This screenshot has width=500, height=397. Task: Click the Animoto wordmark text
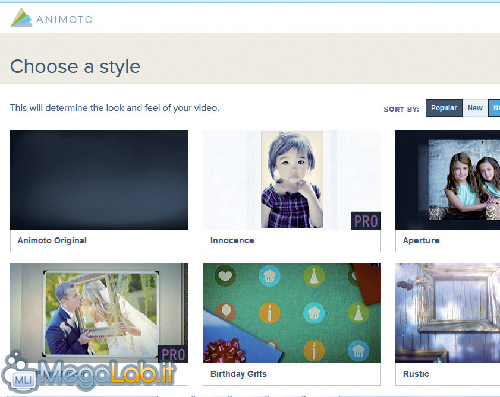click(x=64, y=19)
